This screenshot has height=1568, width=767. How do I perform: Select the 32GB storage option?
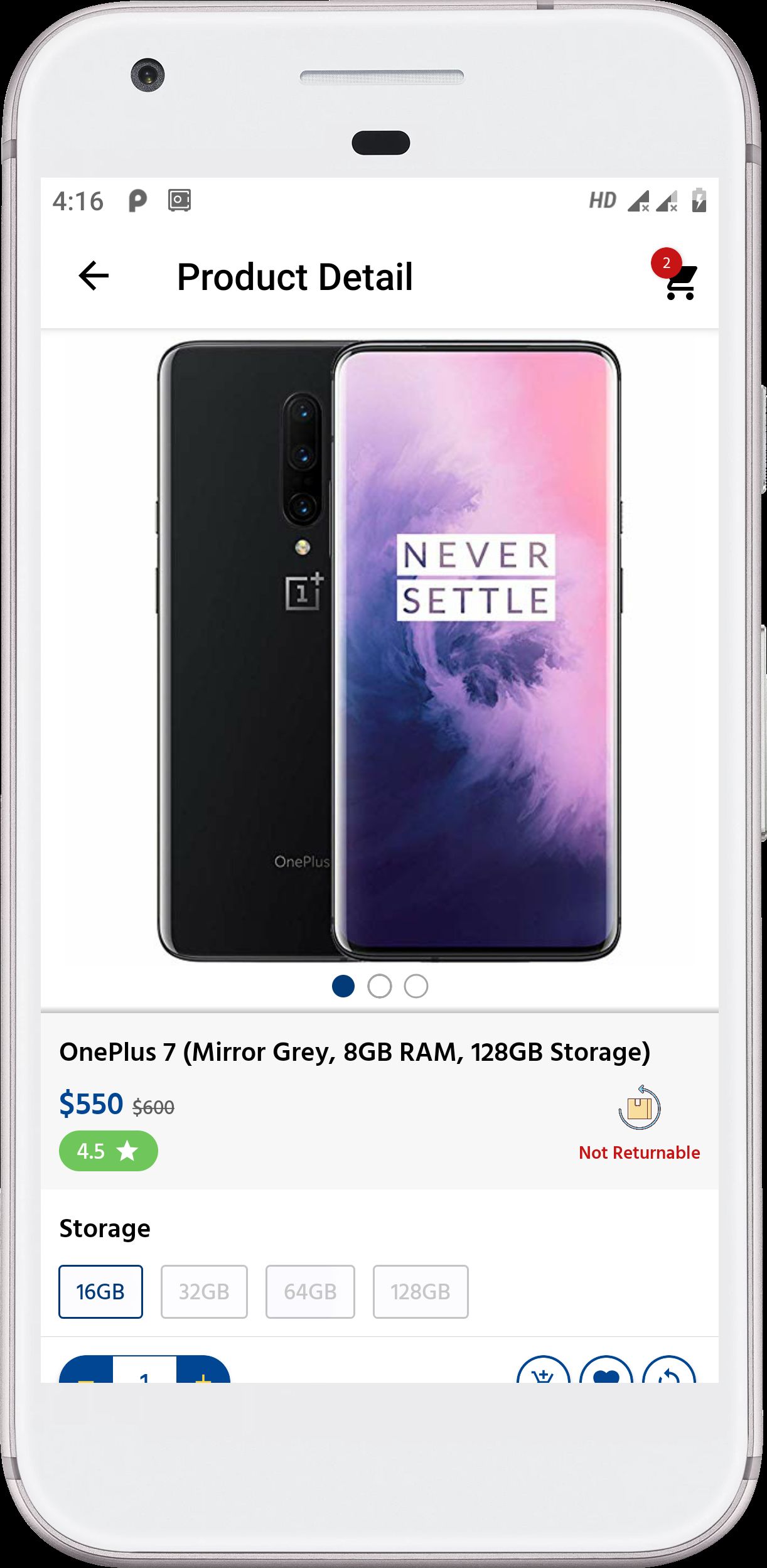pyautogui.click(x=204, y=1292)
